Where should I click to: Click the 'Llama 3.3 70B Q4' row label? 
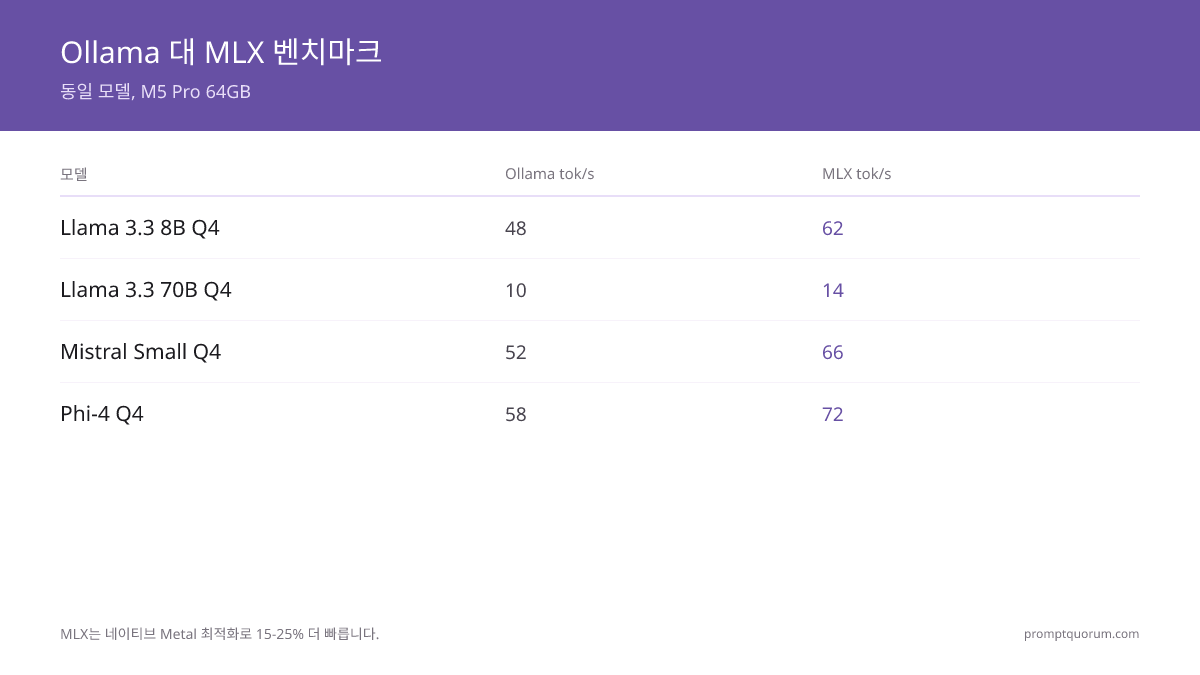[146, 290]
